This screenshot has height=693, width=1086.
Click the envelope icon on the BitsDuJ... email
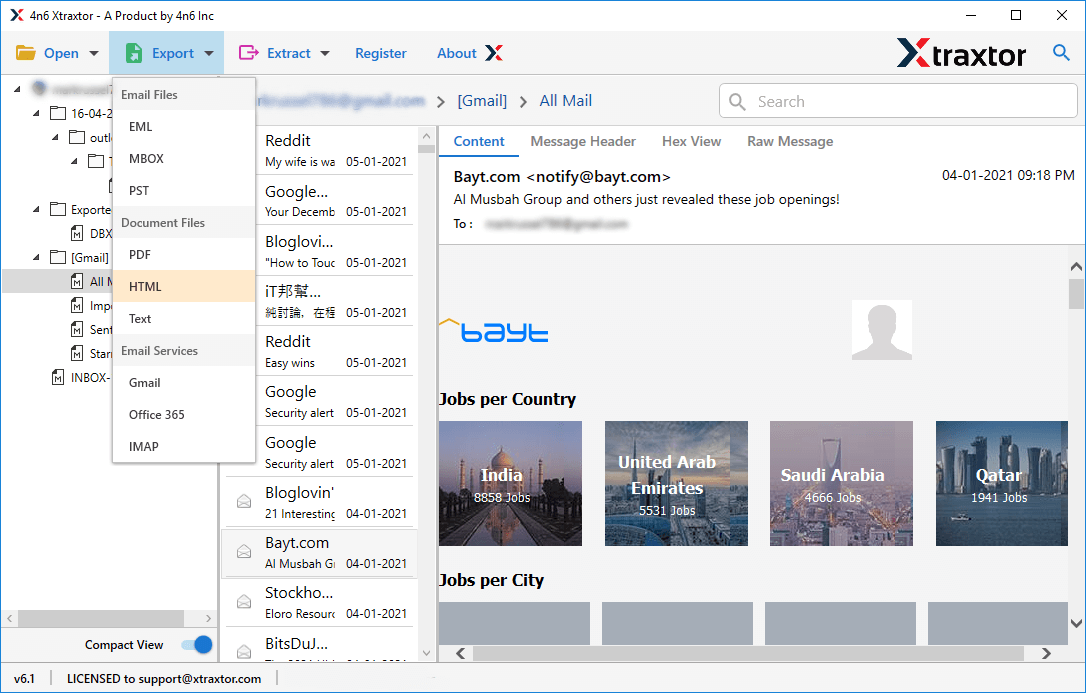click(x=244, y=651)
